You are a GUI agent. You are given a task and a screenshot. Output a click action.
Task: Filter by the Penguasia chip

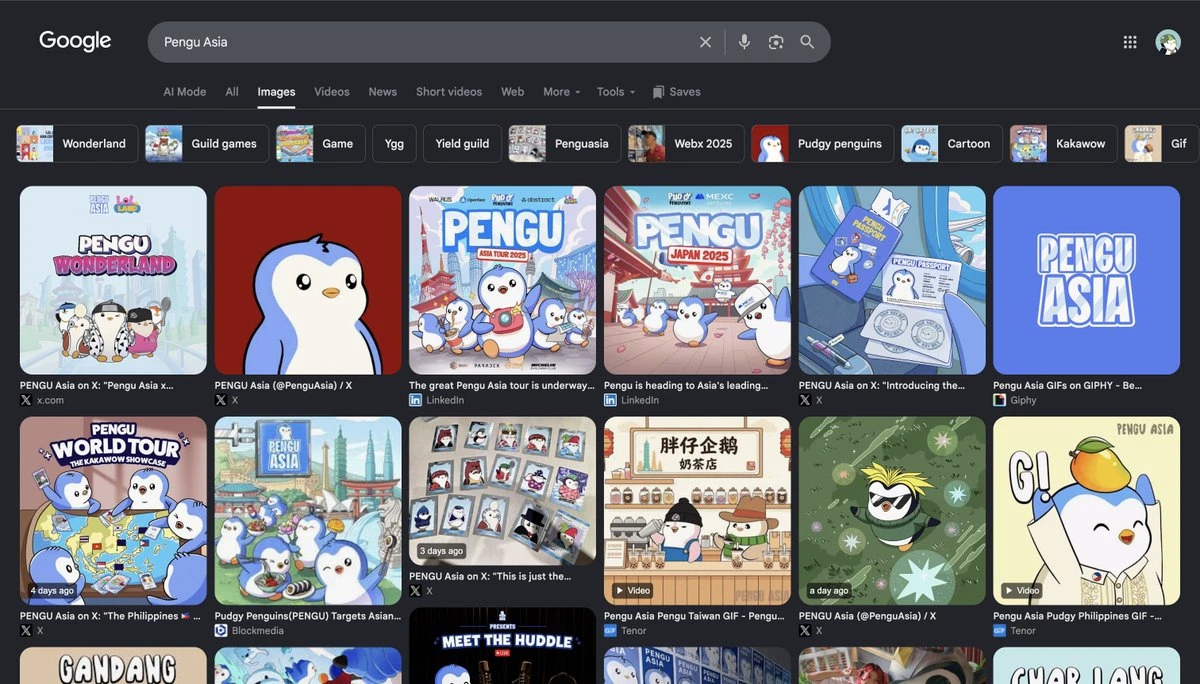pos(564,144)
